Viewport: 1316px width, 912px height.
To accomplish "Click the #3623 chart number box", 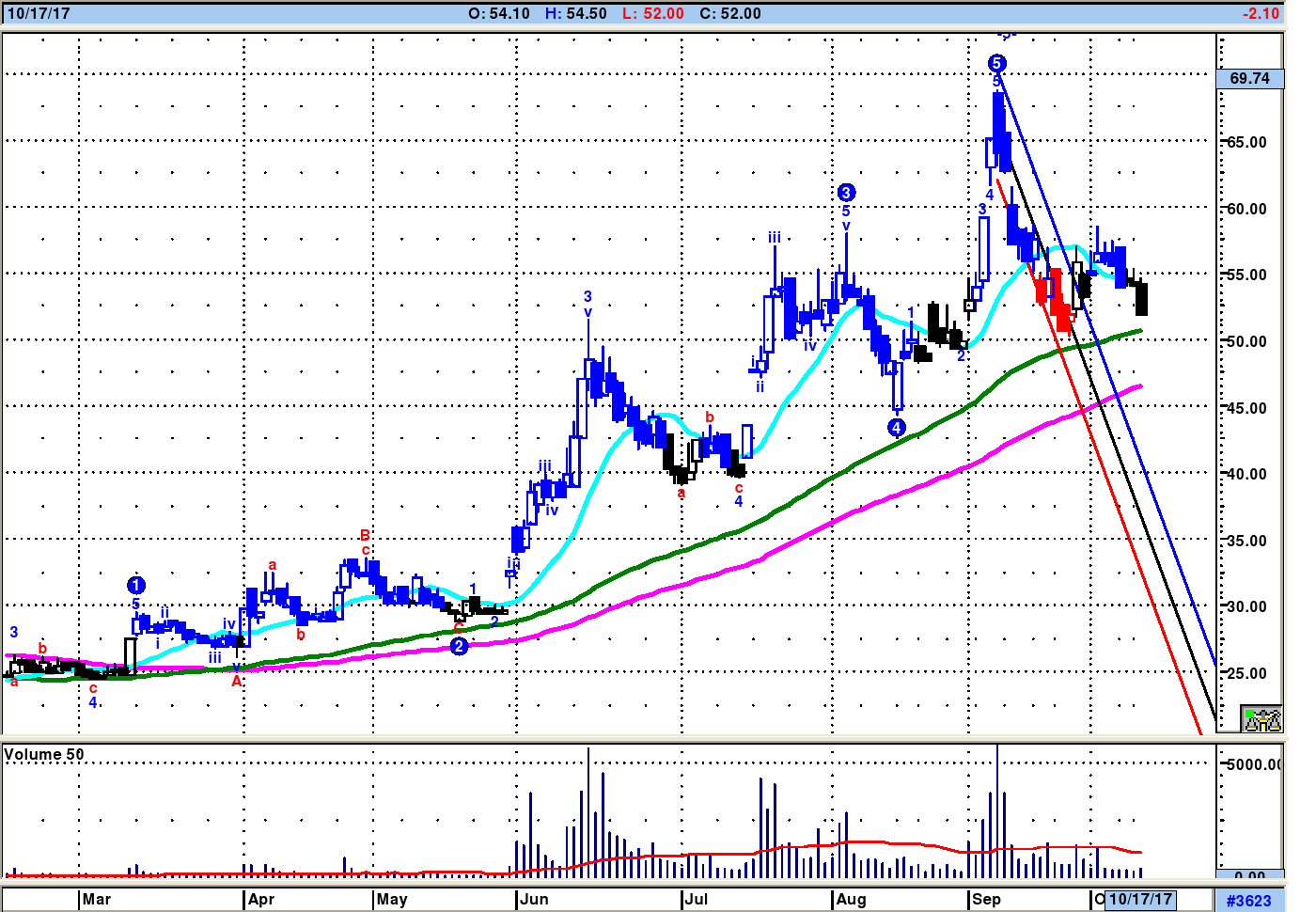I will click(1249, 900).
